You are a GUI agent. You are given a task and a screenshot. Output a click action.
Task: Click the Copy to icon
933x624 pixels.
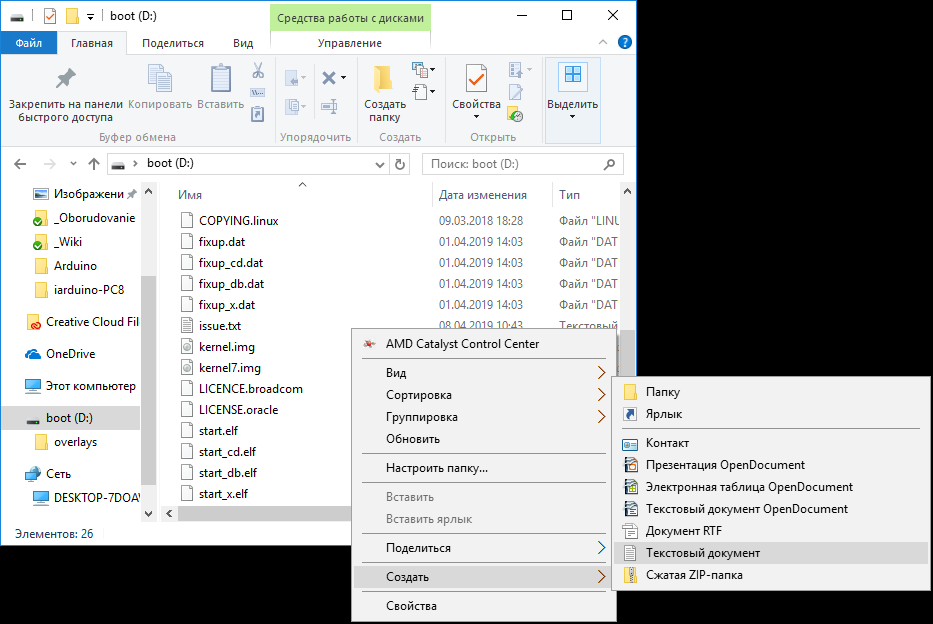tap(292, 106)
